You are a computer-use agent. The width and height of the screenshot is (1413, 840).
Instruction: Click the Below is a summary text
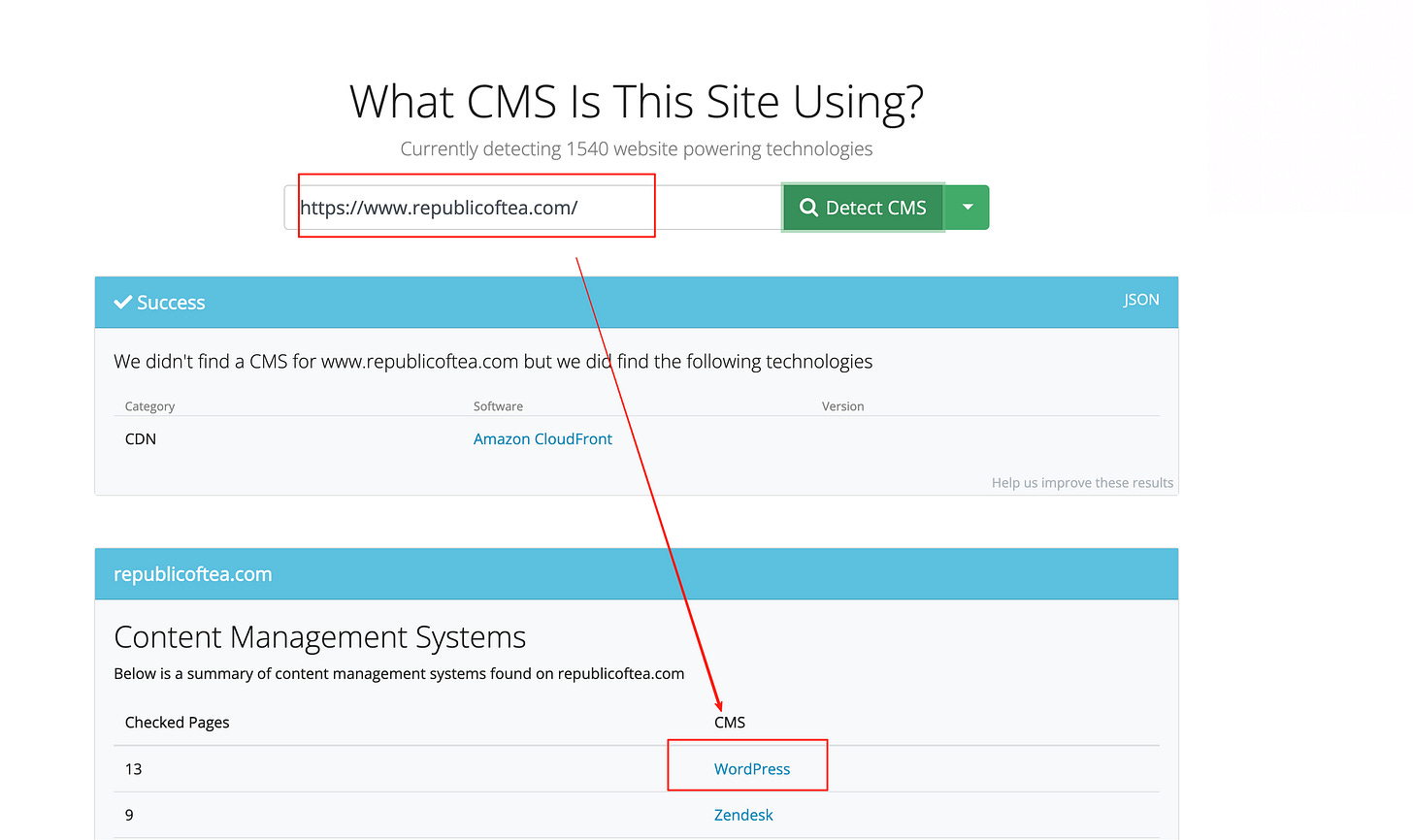[x=399, y=674]
